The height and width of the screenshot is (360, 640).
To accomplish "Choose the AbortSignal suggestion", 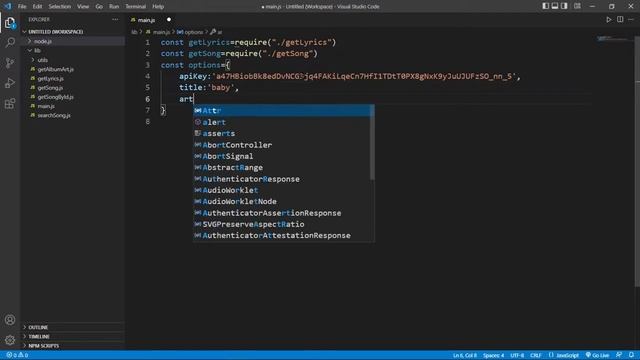I will (x=282, y=156).
